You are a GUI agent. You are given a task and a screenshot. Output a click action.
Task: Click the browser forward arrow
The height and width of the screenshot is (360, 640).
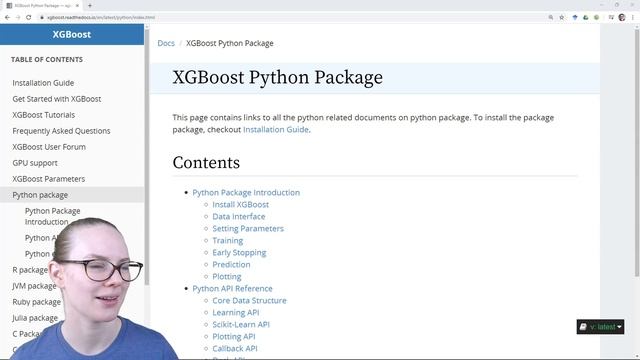(18, 18)
